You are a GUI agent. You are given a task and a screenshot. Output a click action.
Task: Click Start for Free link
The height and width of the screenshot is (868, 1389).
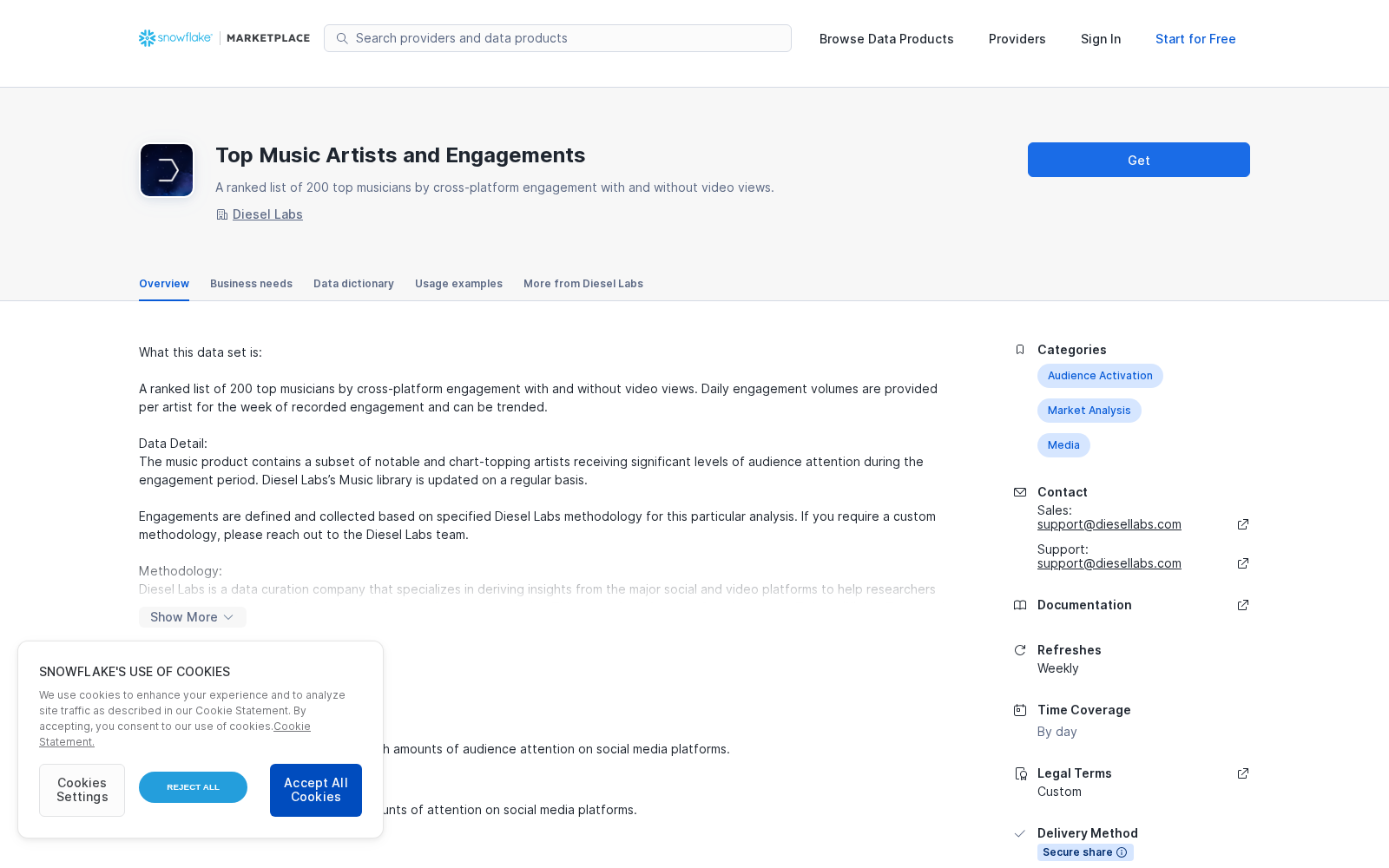(1195, 39)
